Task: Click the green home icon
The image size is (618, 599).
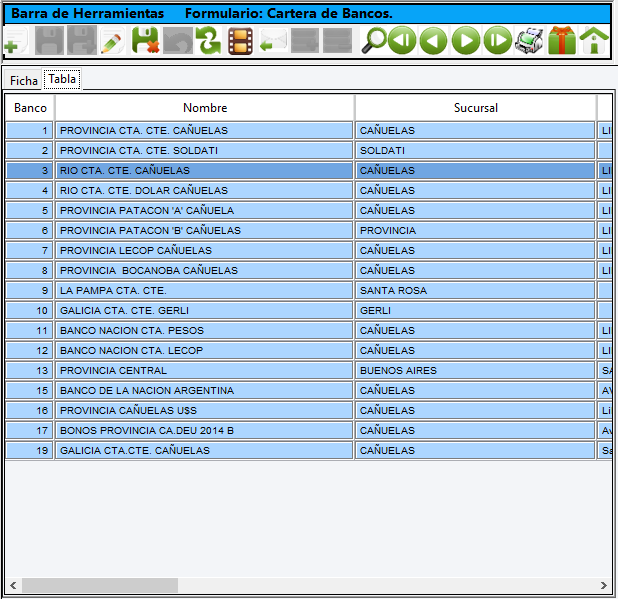Action: coord(594,41)
